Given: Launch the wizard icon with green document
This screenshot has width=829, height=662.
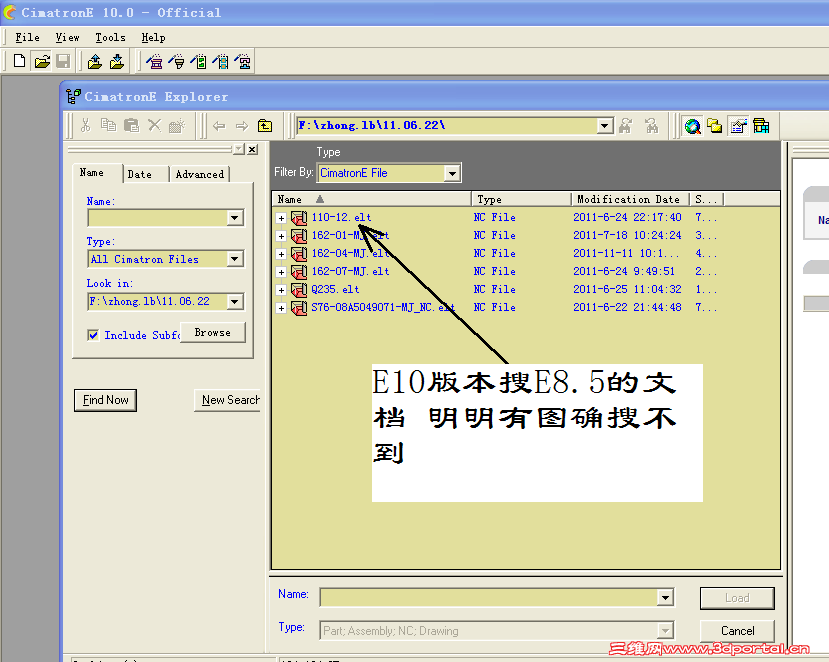Looking at the screenshot, I should [x=199, y=62].
